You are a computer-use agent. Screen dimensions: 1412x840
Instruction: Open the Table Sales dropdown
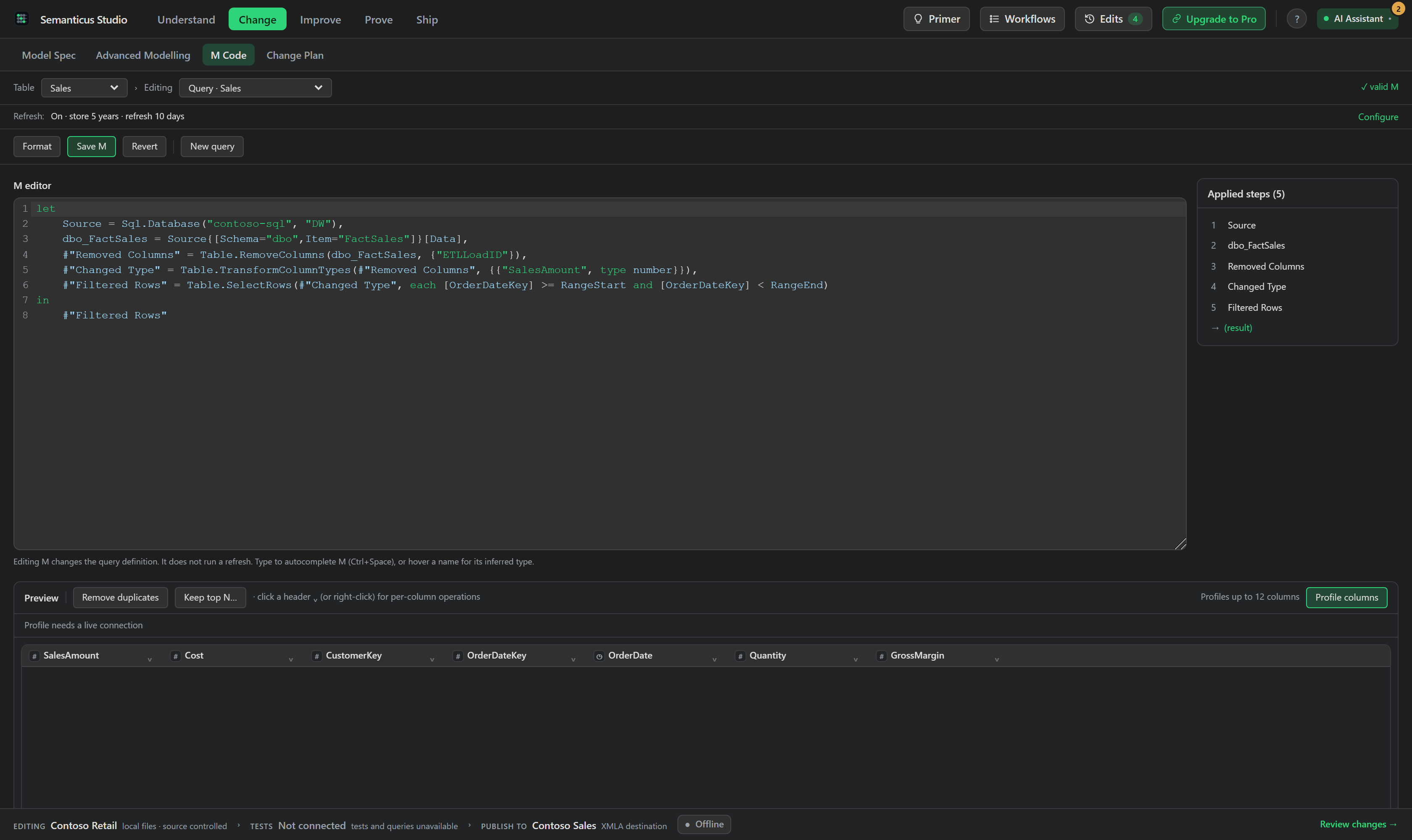coord(84,88)
